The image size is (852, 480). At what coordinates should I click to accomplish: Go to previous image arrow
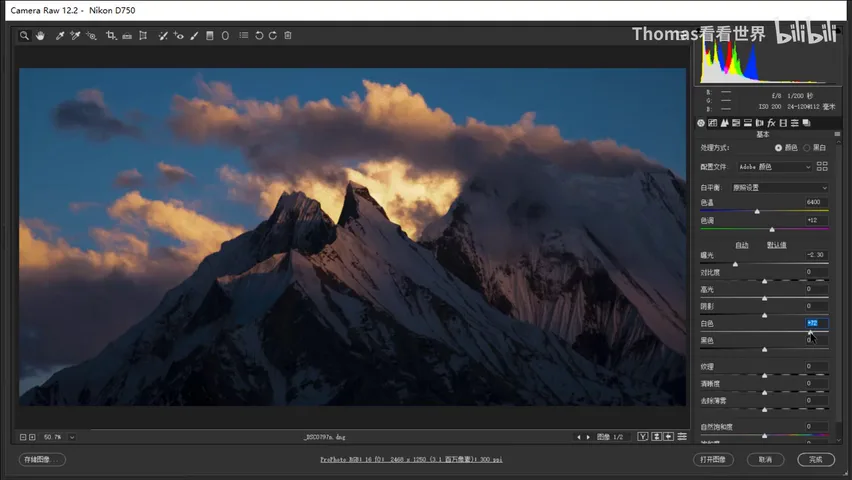coord(579,437)
